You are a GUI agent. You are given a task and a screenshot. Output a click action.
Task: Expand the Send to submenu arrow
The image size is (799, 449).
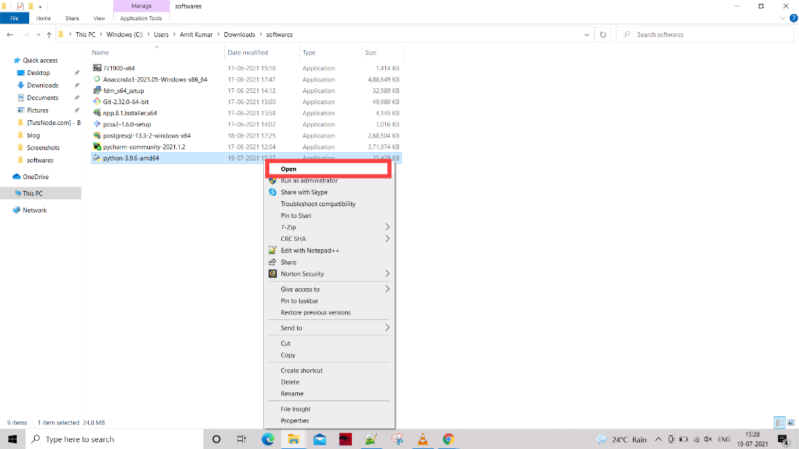click(387, 328)
